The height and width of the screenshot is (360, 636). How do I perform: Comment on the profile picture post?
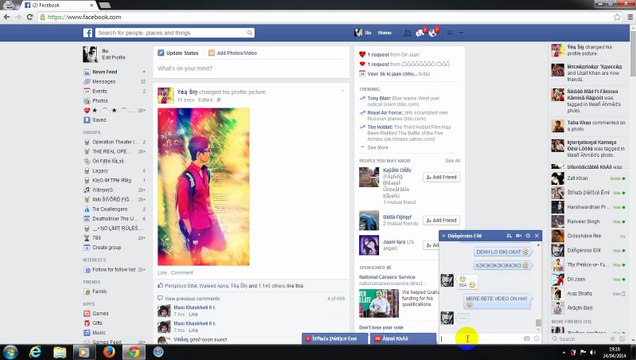182,273
